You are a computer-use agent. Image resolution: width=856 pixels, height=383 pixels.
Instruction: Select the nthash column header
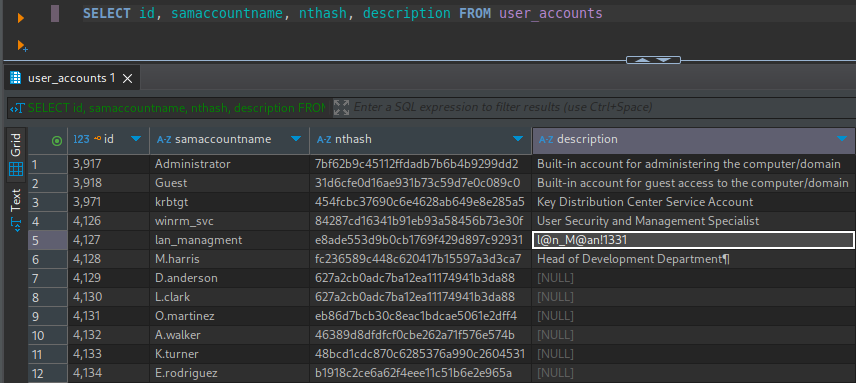pyautogui.click(x=420, y=139)
